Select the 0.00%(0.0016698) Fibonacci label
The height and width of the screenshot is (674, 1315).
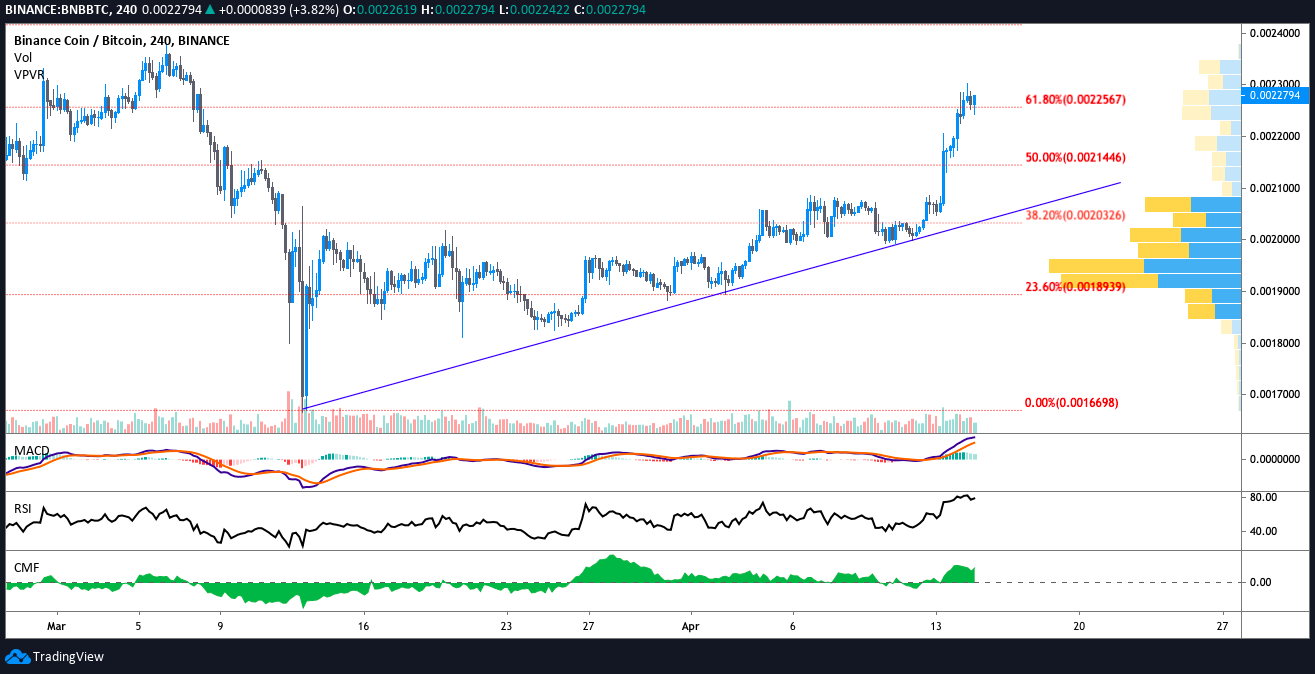coord(1072,403)
